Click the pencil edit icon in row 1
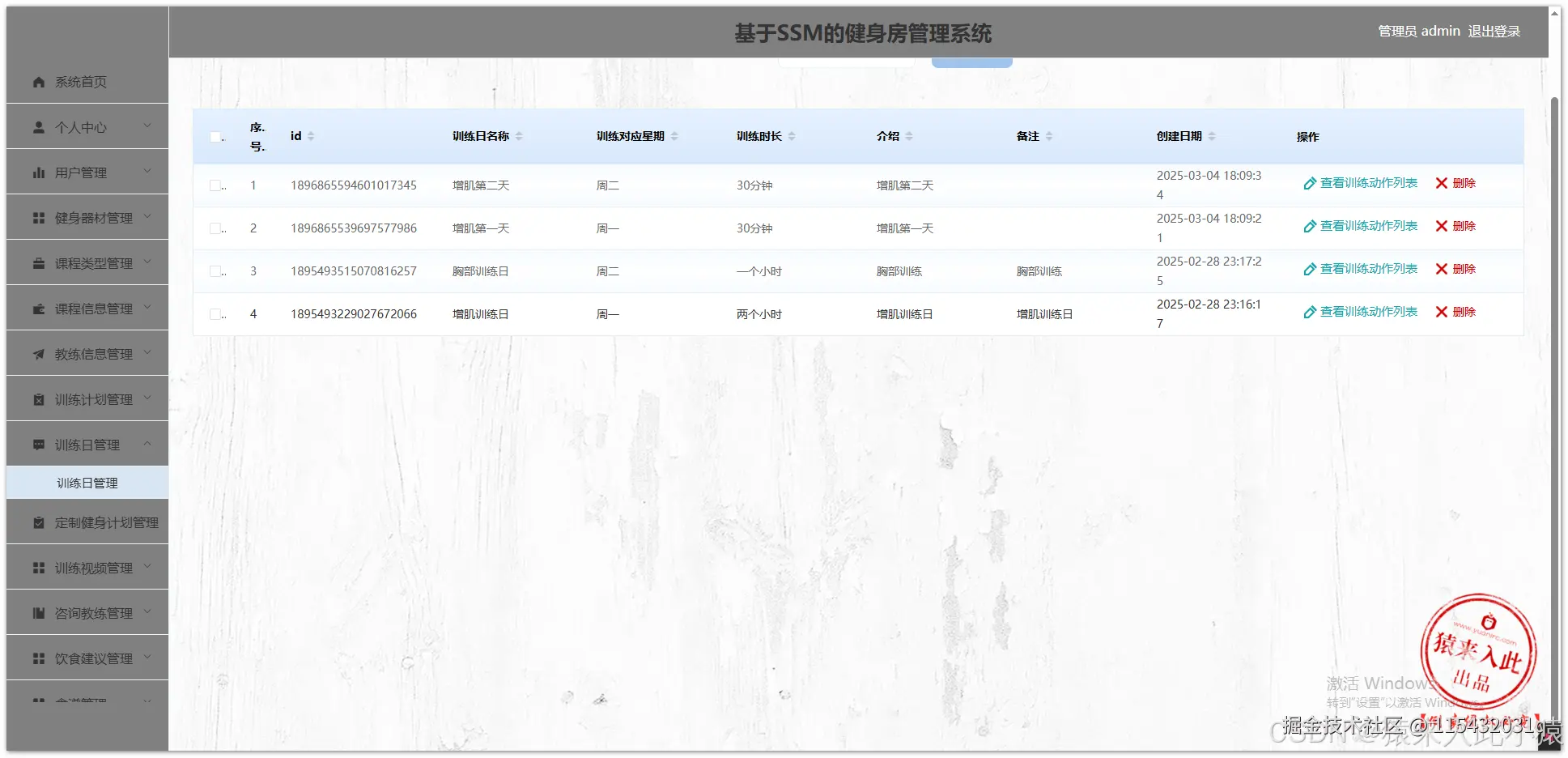This screenshot has height=758, width=1568. 1309,184
